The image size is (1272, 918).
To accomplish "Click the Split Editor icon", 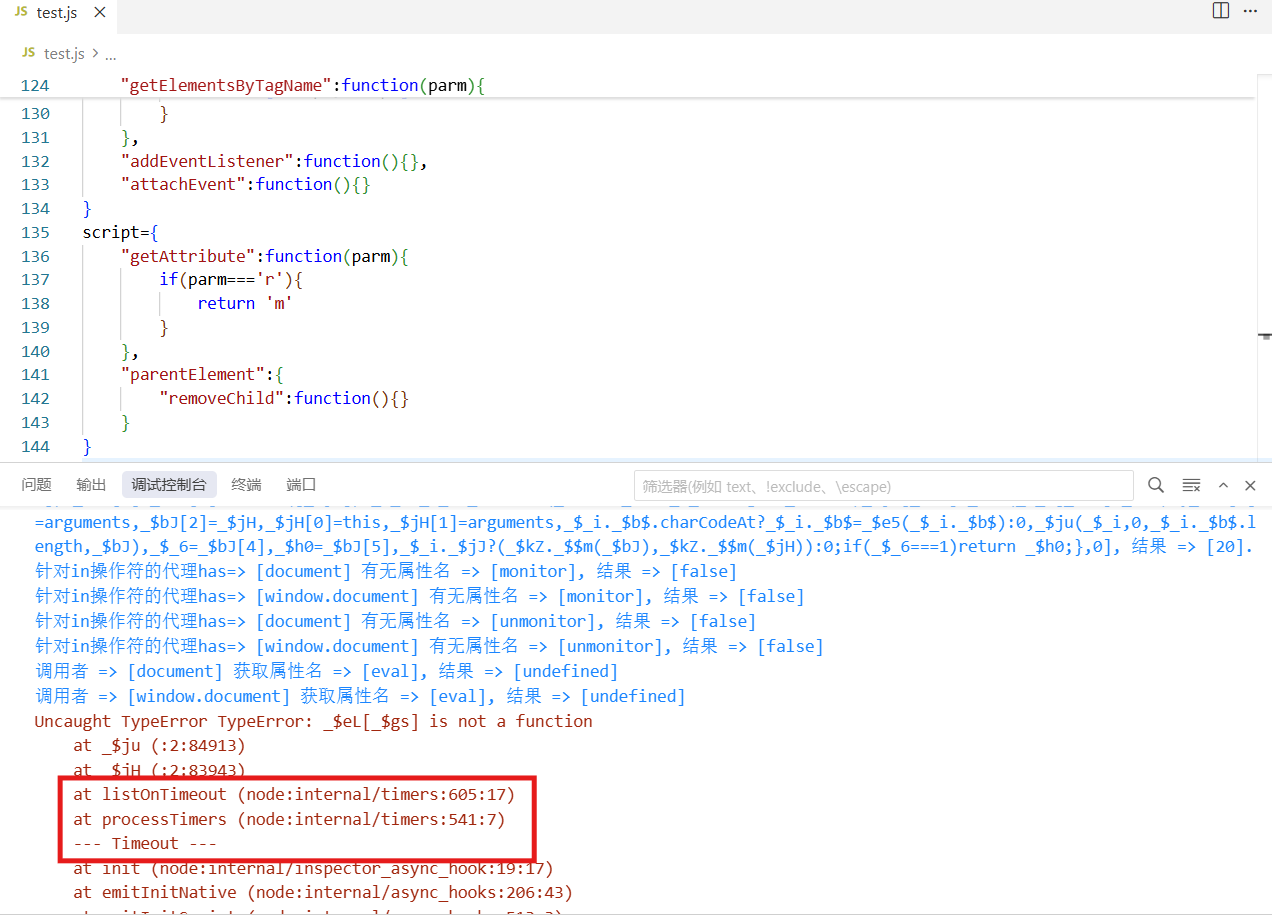I will point(1220,11).
